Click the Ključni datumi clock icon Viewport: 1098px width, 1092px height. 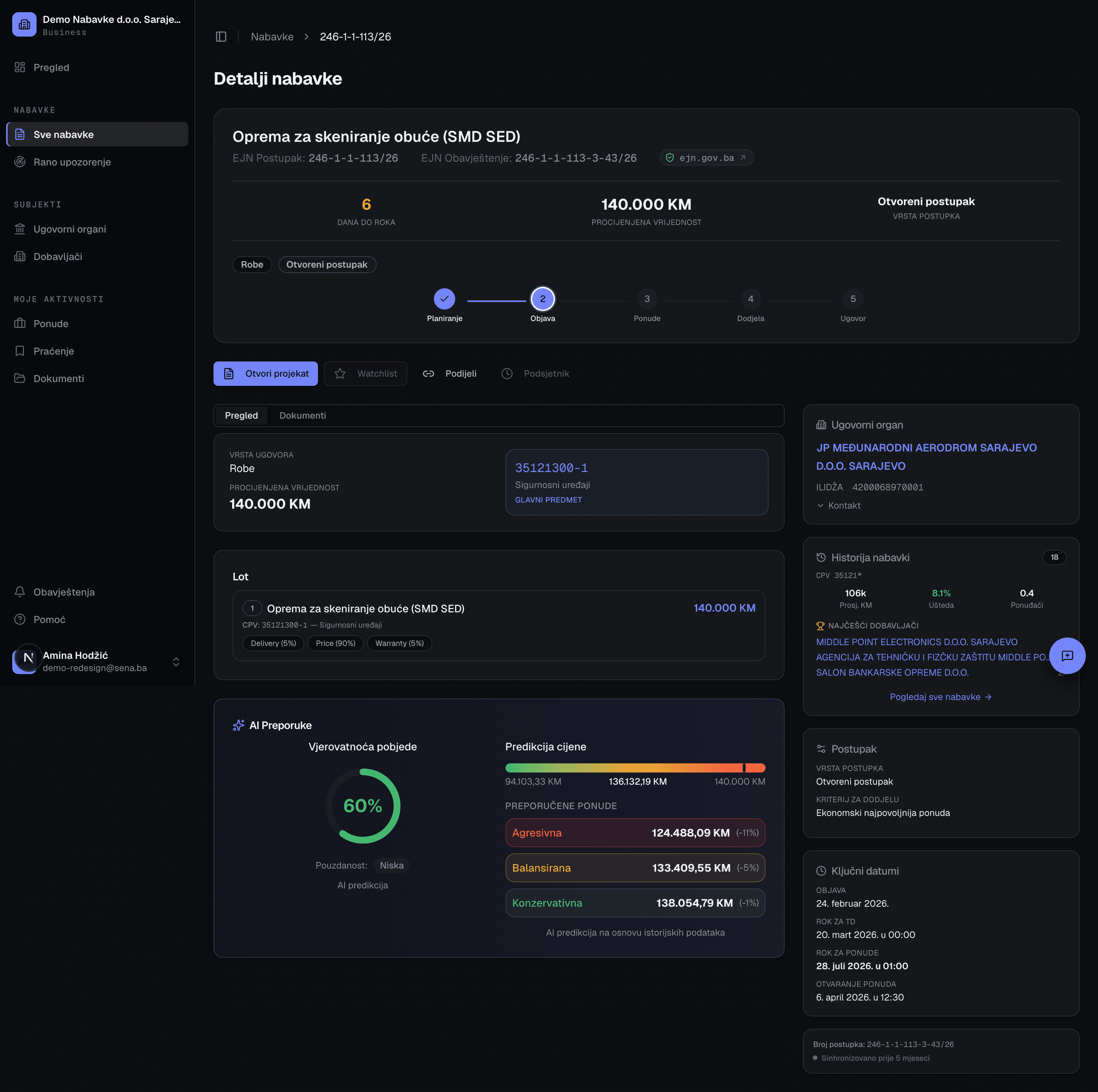click(821, 871)
